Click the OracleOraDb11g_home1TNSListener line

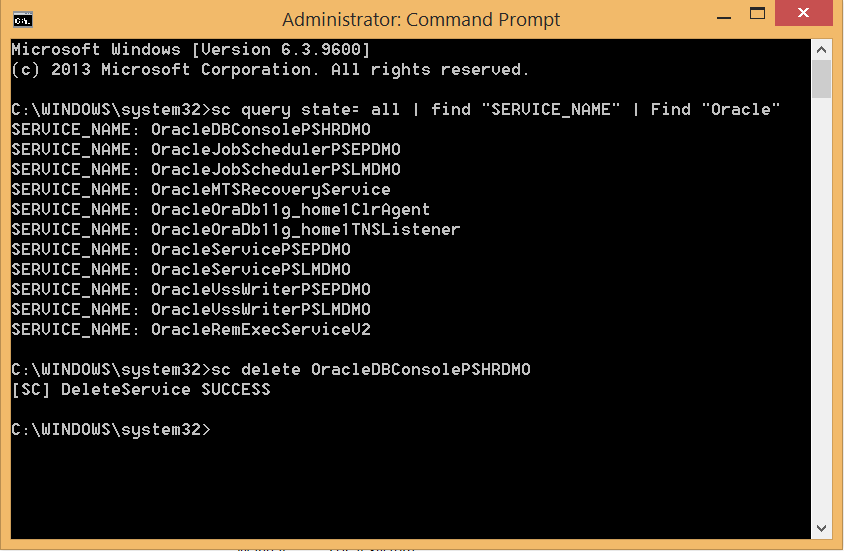click(x=236, y=230)
